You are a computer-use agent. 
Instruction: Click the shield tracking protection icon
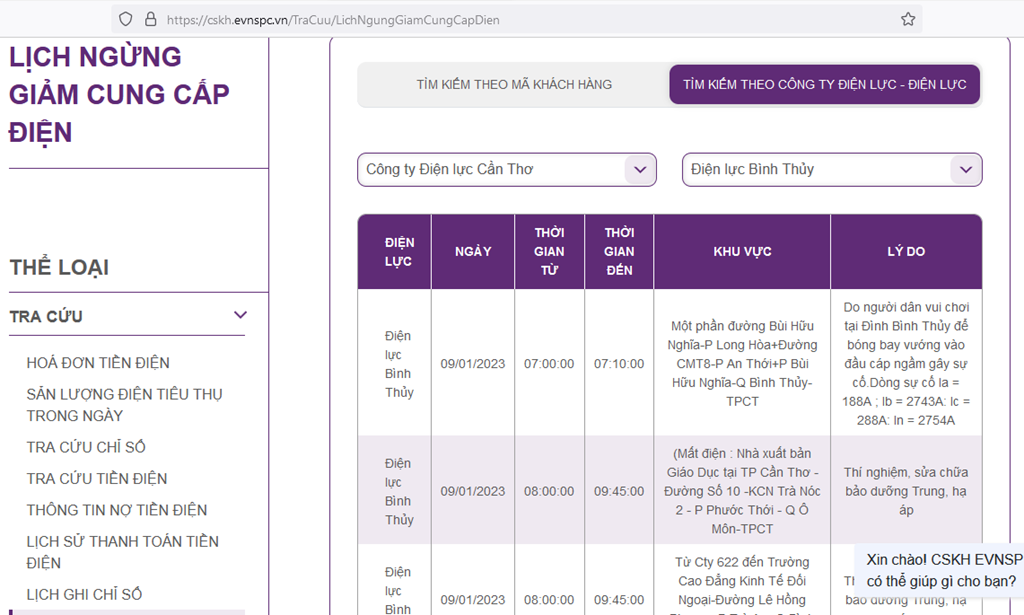pyautogui.click(x=125, y=19)
